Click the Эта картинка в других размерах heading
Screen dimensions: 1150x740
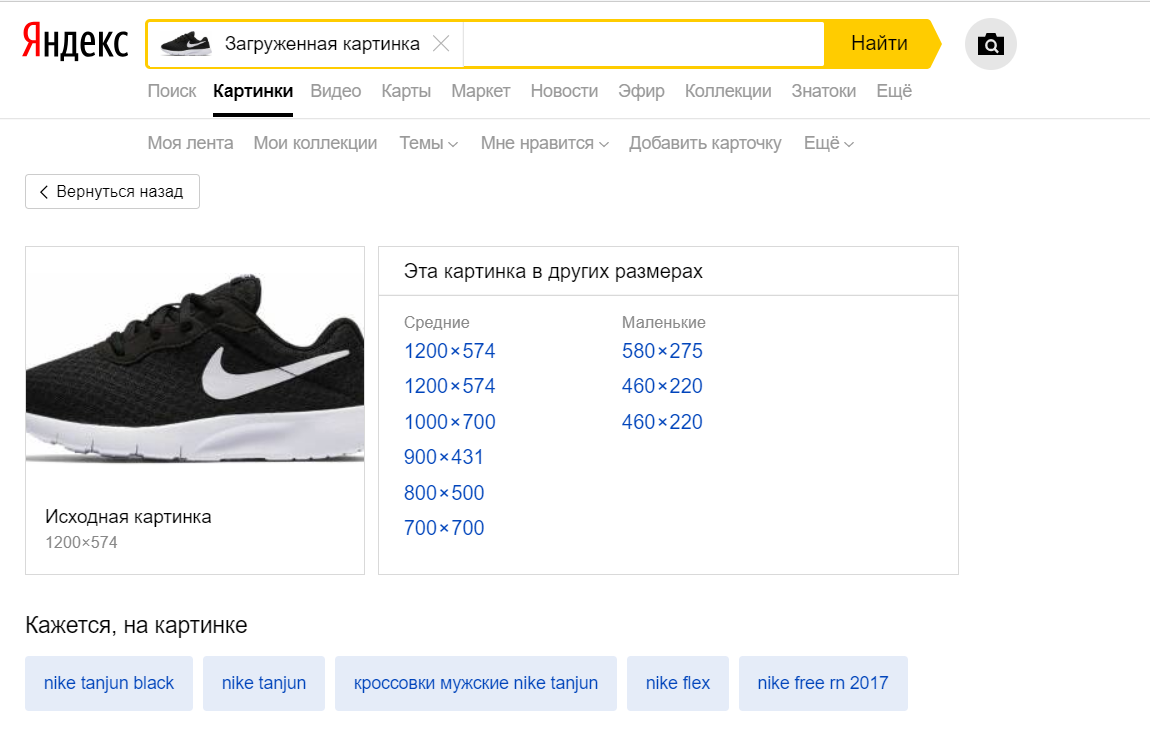tap(553, 272)
